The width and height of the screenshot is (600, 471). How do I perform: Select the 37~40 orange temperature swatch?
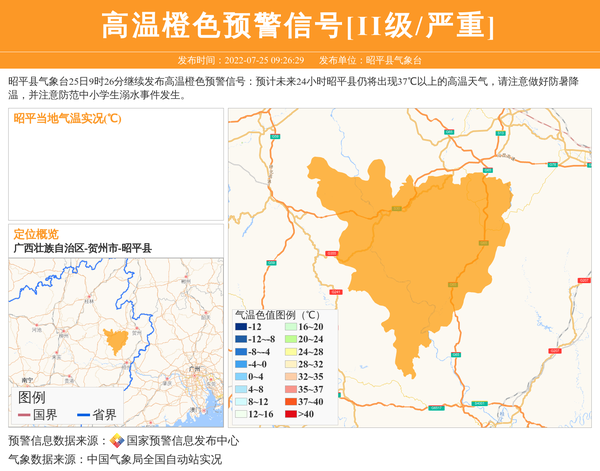tap(291, 401)
